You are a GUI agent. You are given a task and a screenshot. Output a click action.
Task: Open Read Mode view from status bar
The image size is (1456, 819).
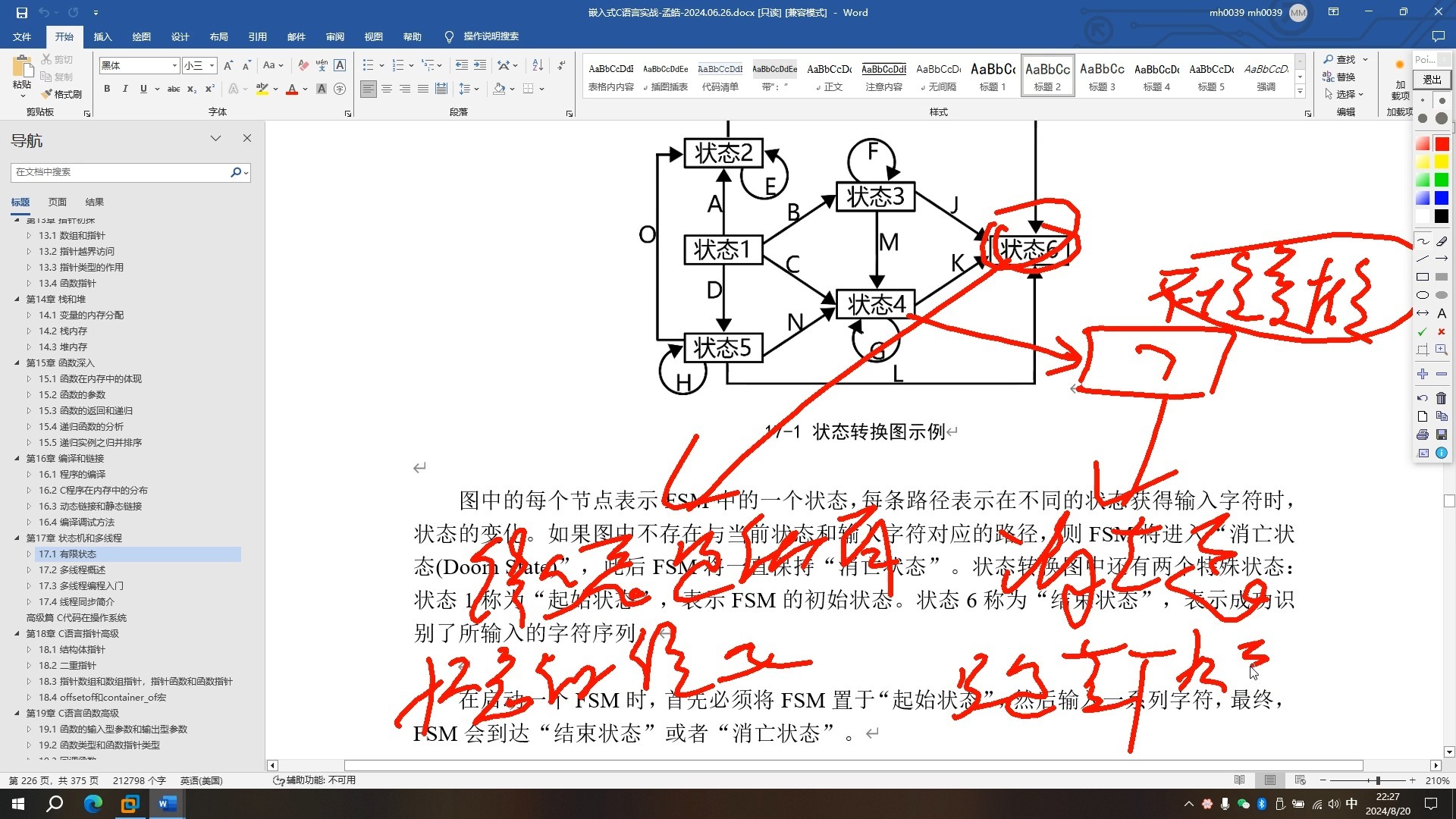1239,780
